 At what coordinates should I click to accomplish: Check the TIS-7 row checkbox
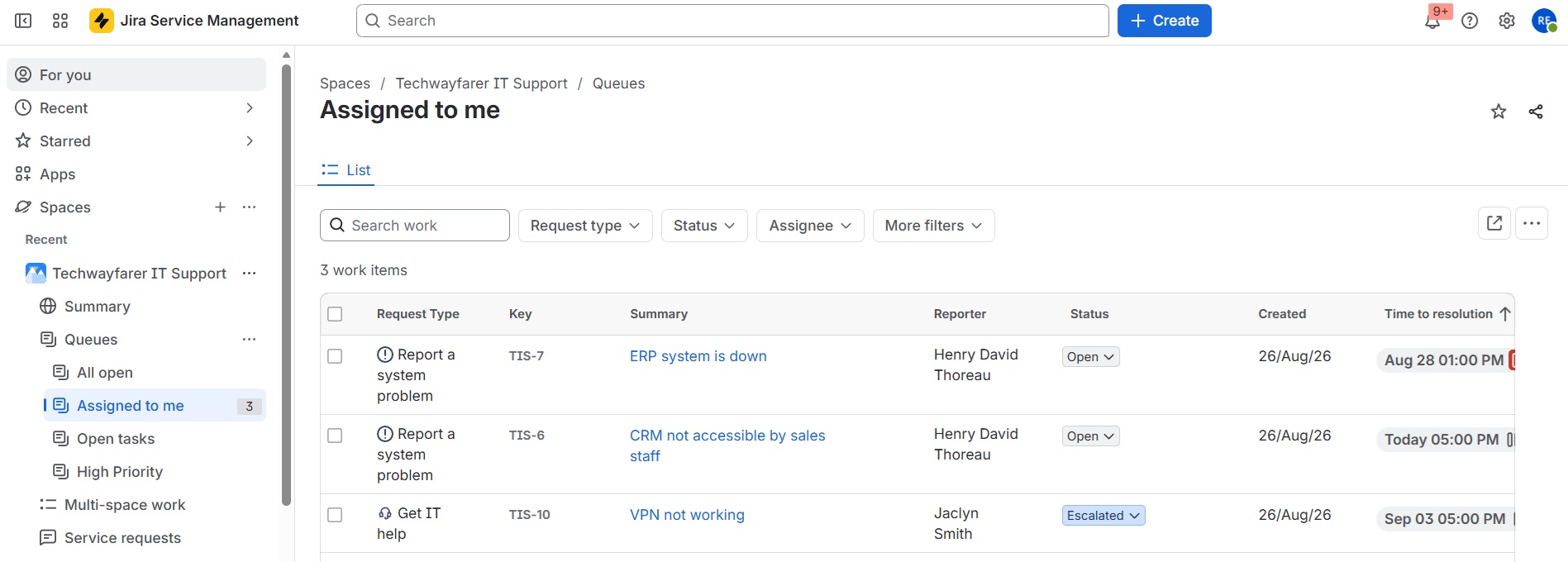(335, 356)
